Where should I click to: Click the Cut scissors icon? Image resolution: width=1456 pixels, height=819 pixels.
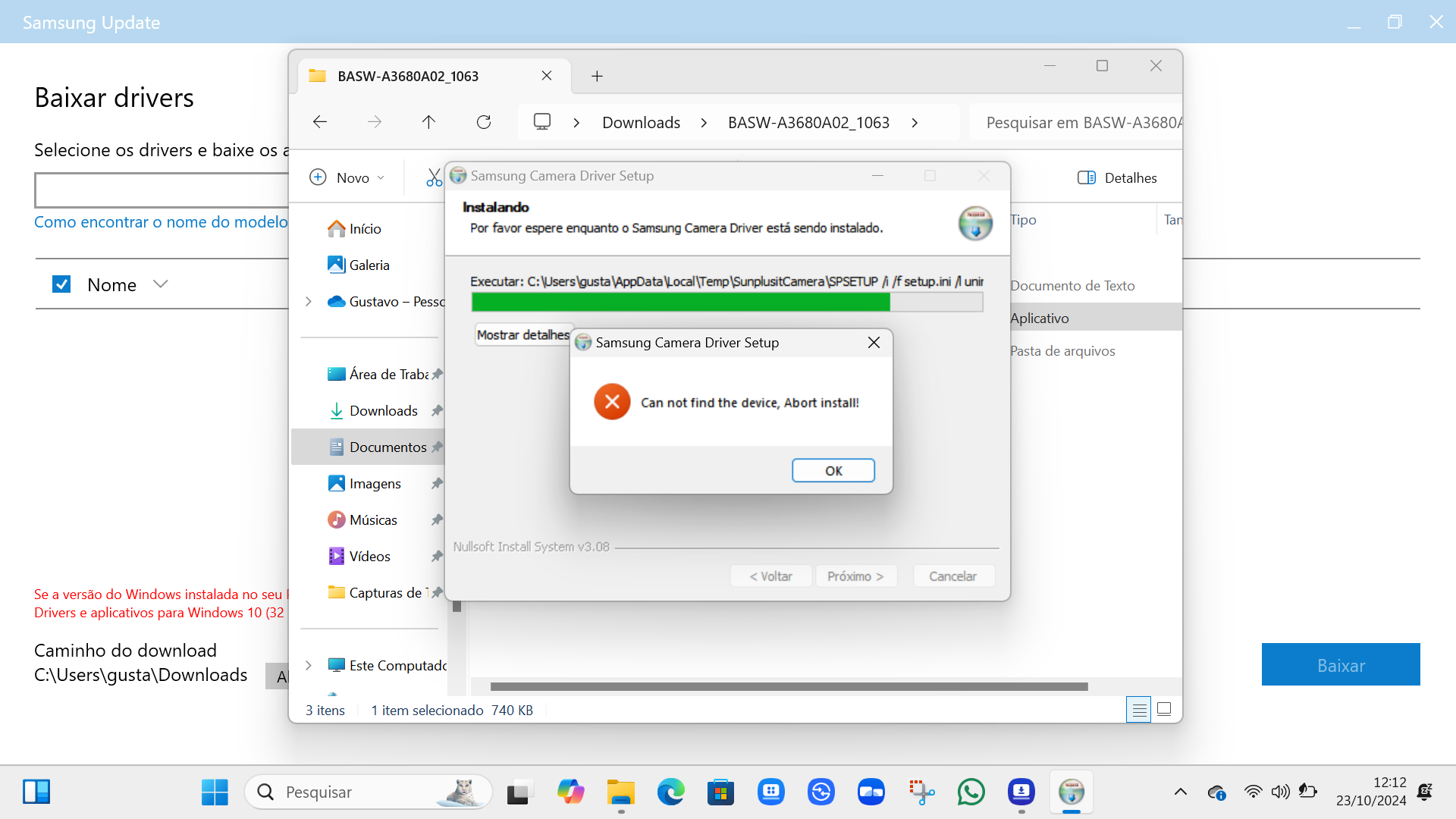[x=434, y=177]
